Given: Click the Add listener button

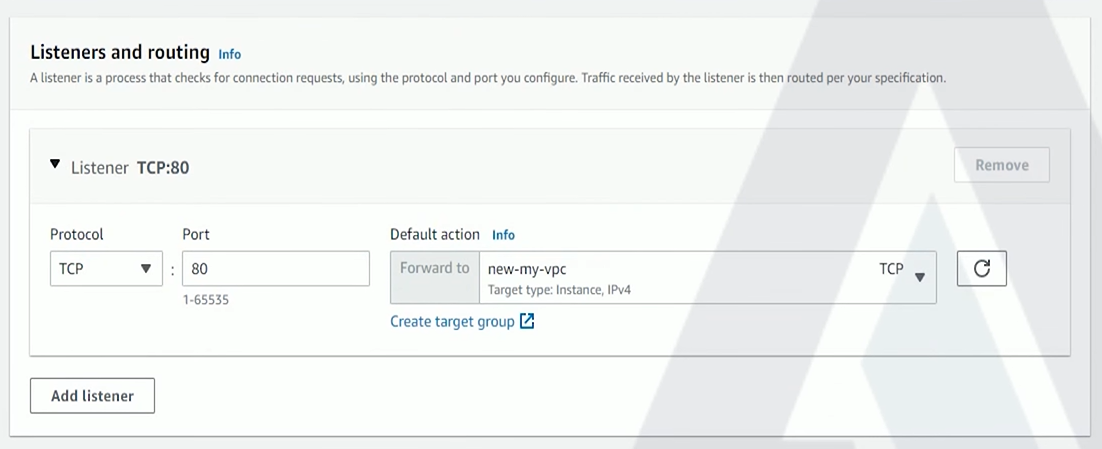Looking at the screenshot, I should 92,396.
